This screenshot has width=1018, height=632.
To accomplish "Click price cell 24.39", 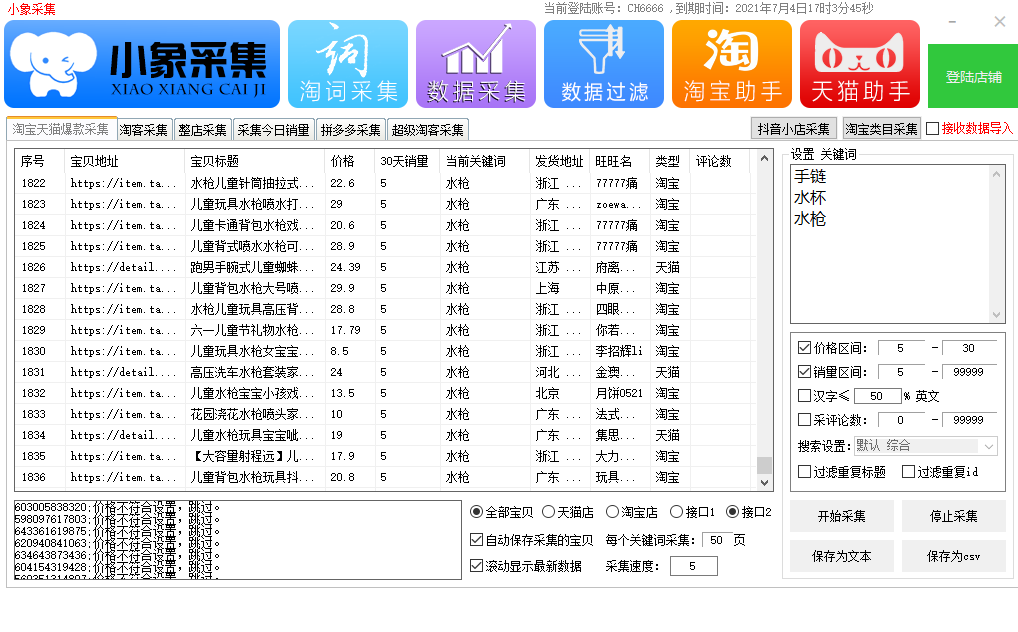I will click(345, 267).
